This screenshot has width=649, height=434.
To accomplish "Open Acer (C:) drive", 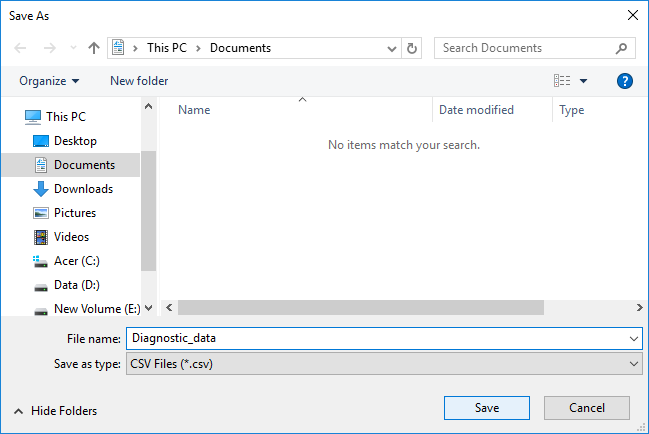I will [x=66, y=261].
